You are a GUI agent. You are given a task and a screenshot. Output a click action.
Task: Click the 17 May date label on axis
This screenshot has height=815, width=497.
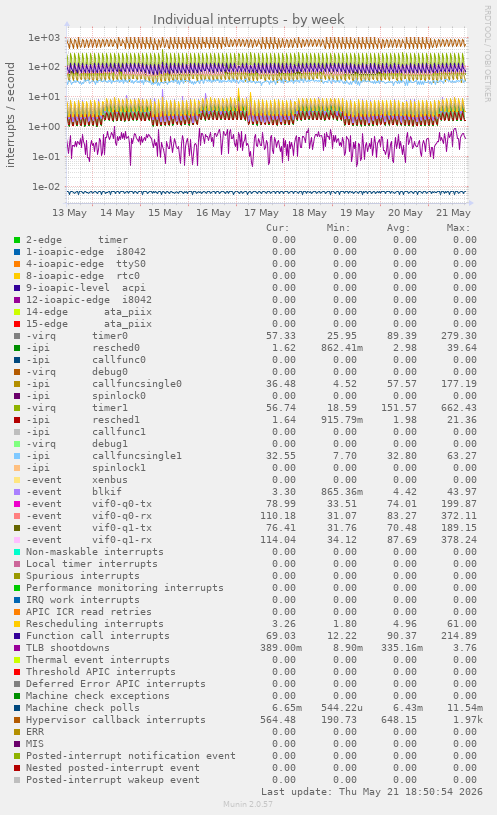(x=261, y=213)
